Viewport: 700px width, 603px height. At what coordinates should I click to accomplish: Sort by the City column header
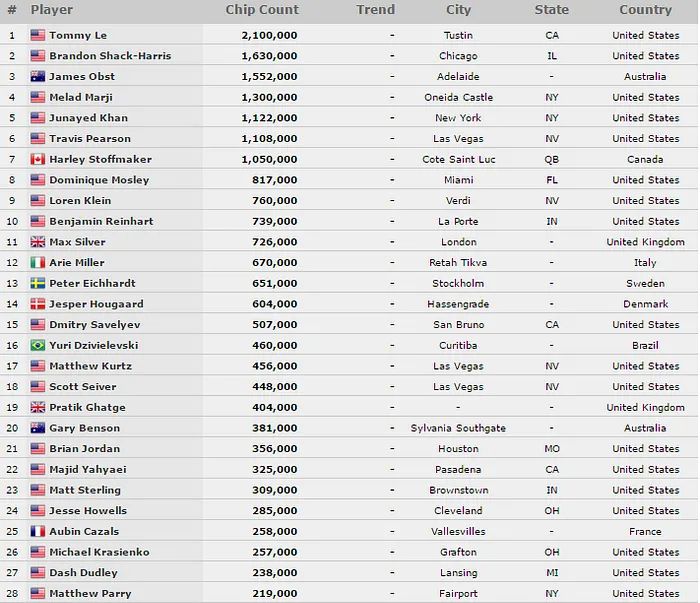458,10
